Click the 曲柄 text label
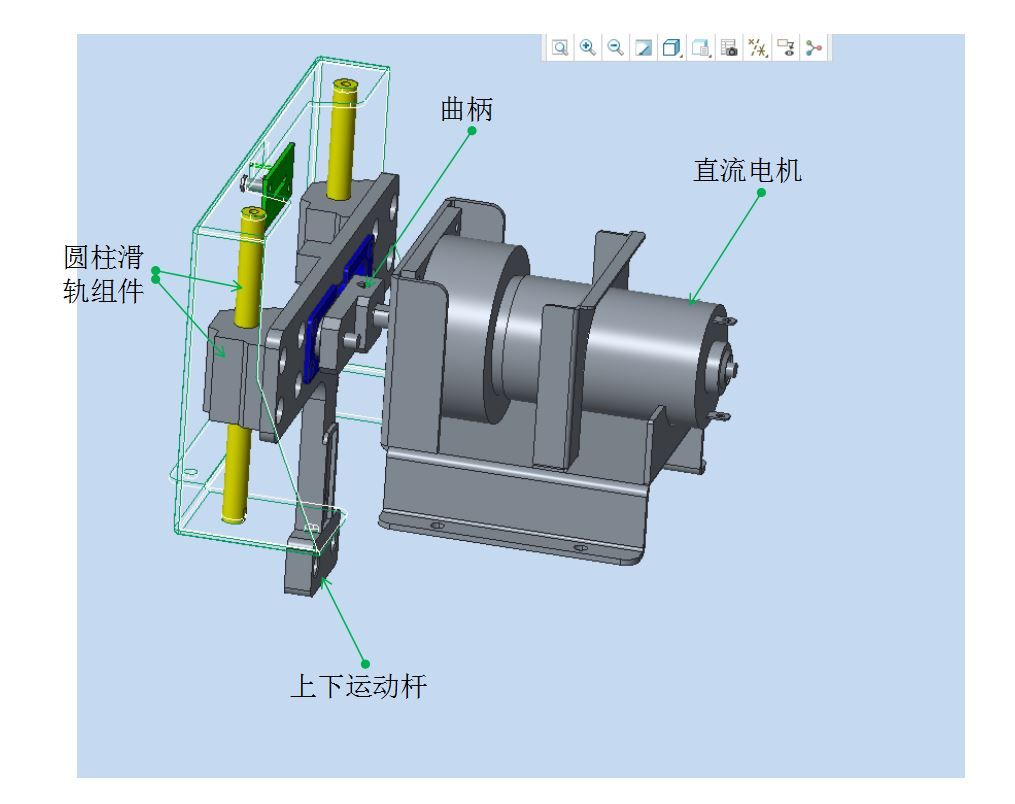Viewport: 1015px width, 804px height. point(467,110)
